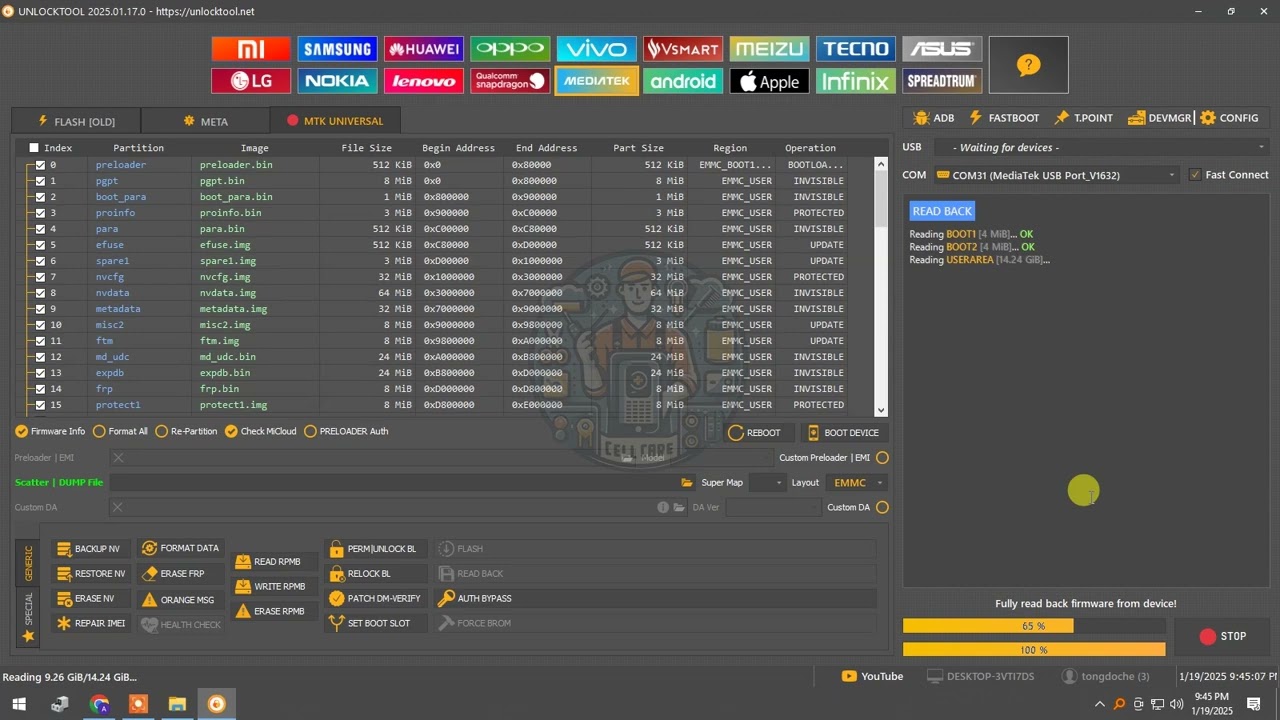This screenshot has height=720, width=1280.
Task: Open the SPECIAL side tab
Action: pyautogui.click(x=28, y=615)
